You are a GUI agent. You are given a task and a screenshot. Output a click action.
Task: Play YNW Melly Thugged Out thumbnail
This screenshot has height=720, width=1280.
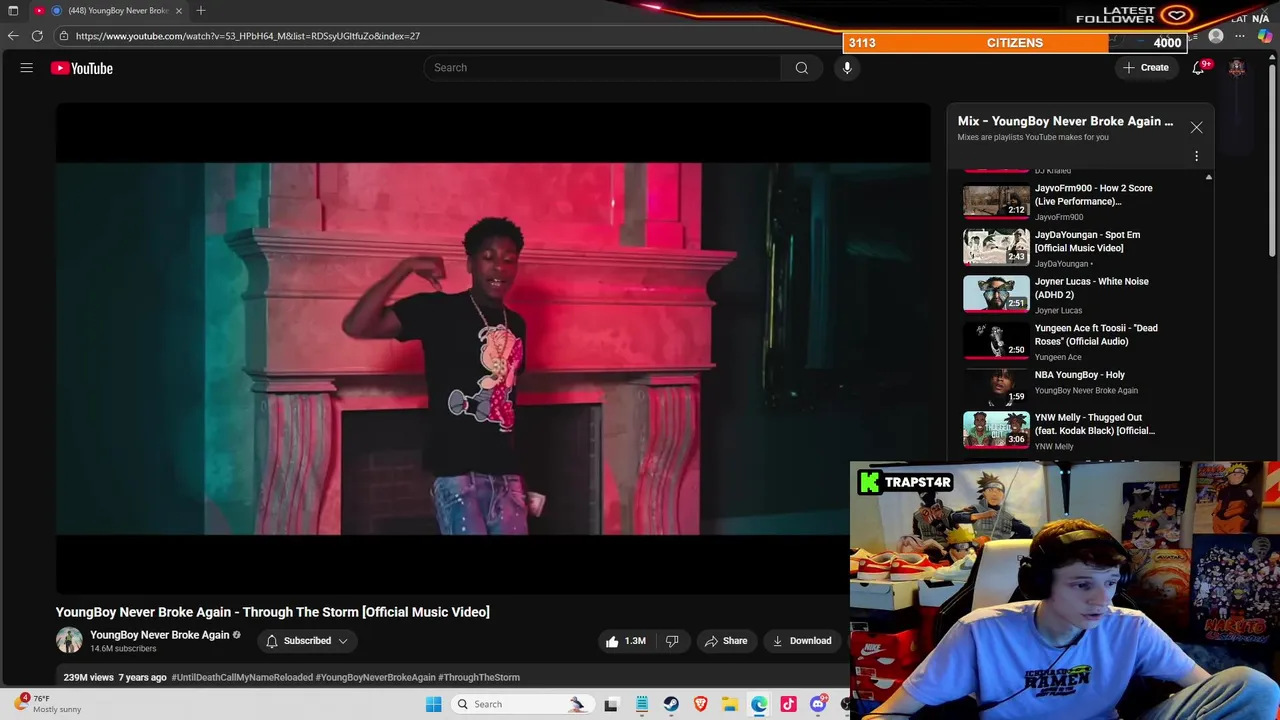click(996, 429)
